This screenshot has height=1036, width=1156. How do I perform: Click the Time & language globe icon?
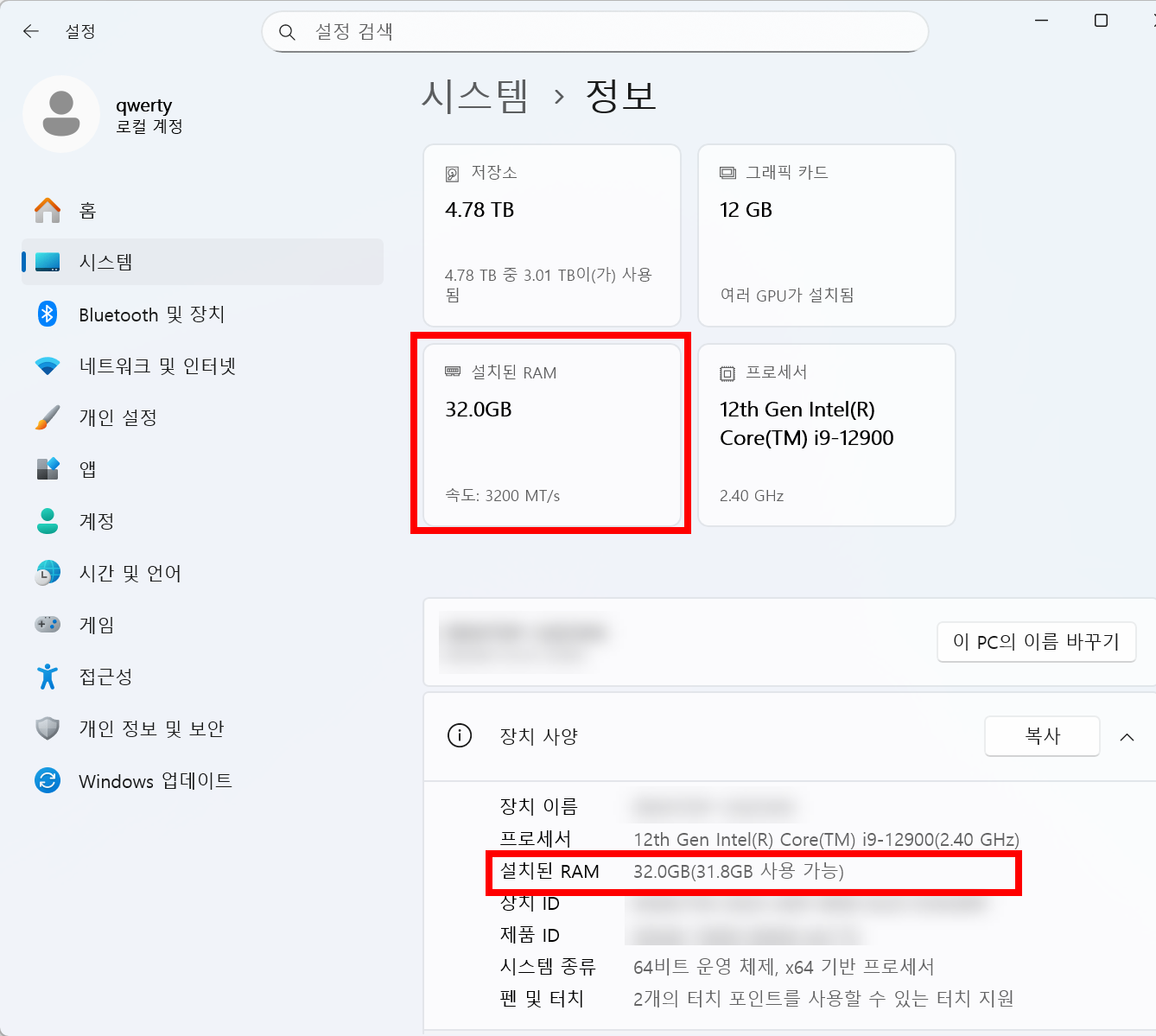click(48, 573)
